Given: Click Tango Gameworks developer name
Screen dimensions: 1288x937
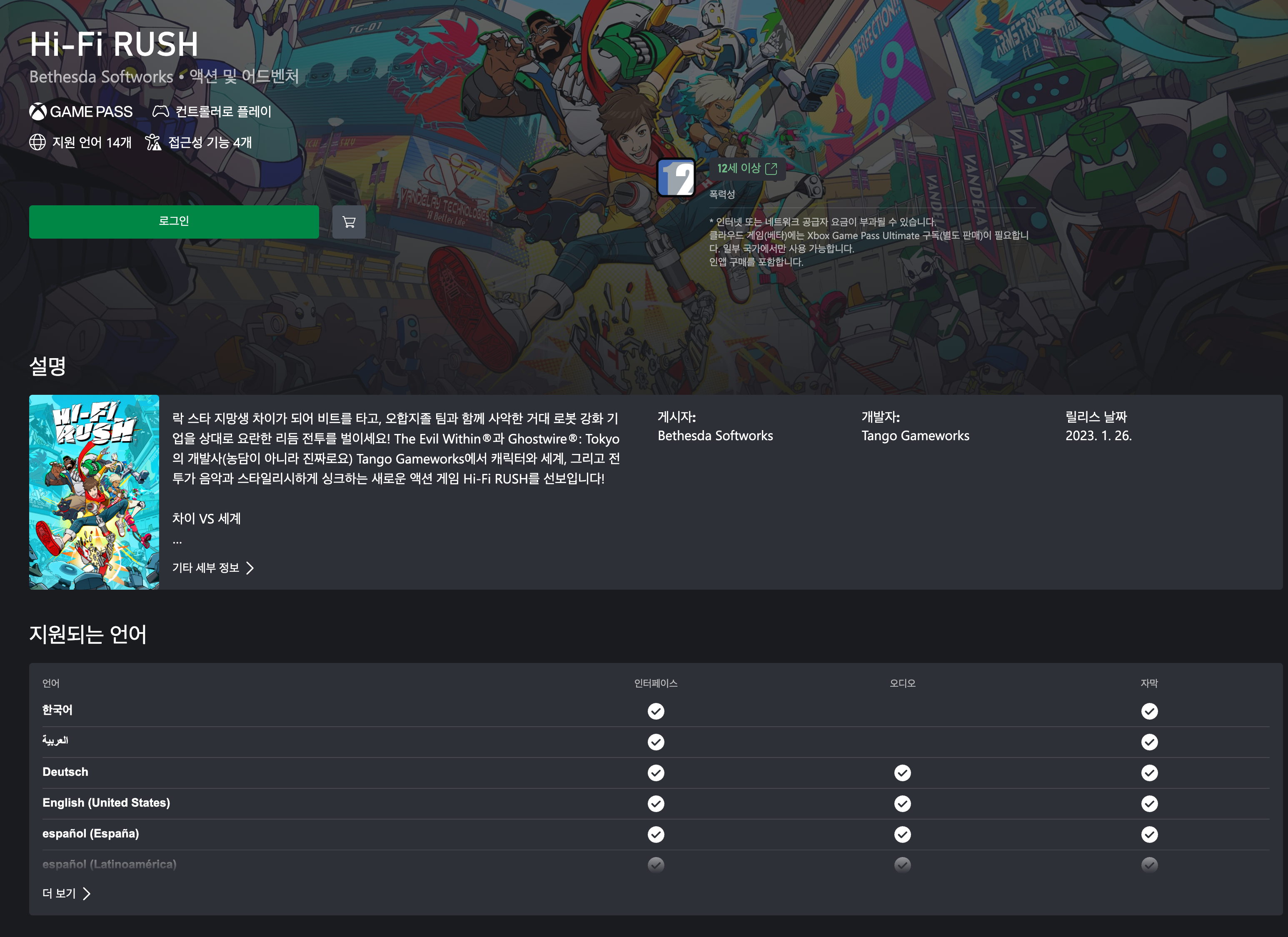Looking at the screenshot, I should pos(916,436).
